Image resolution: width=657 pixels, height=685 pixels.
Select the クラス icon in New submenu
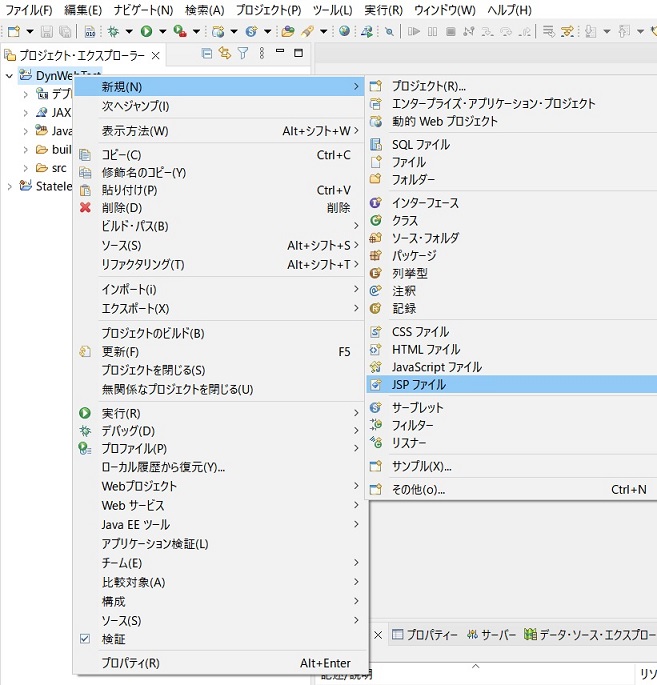(376, 220)
